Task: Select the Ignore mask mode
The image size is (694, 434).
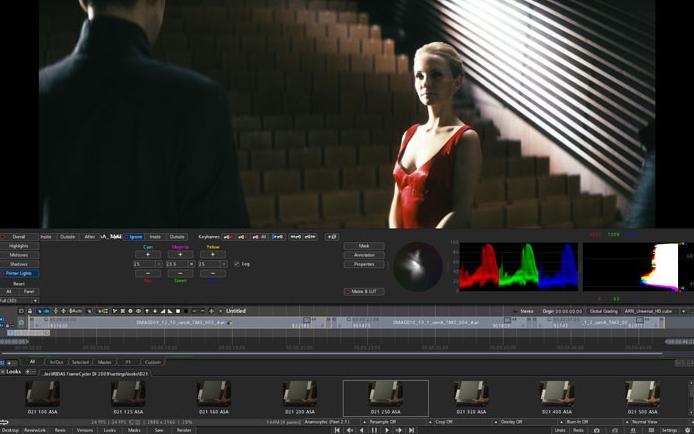Action: pos(133,237)
